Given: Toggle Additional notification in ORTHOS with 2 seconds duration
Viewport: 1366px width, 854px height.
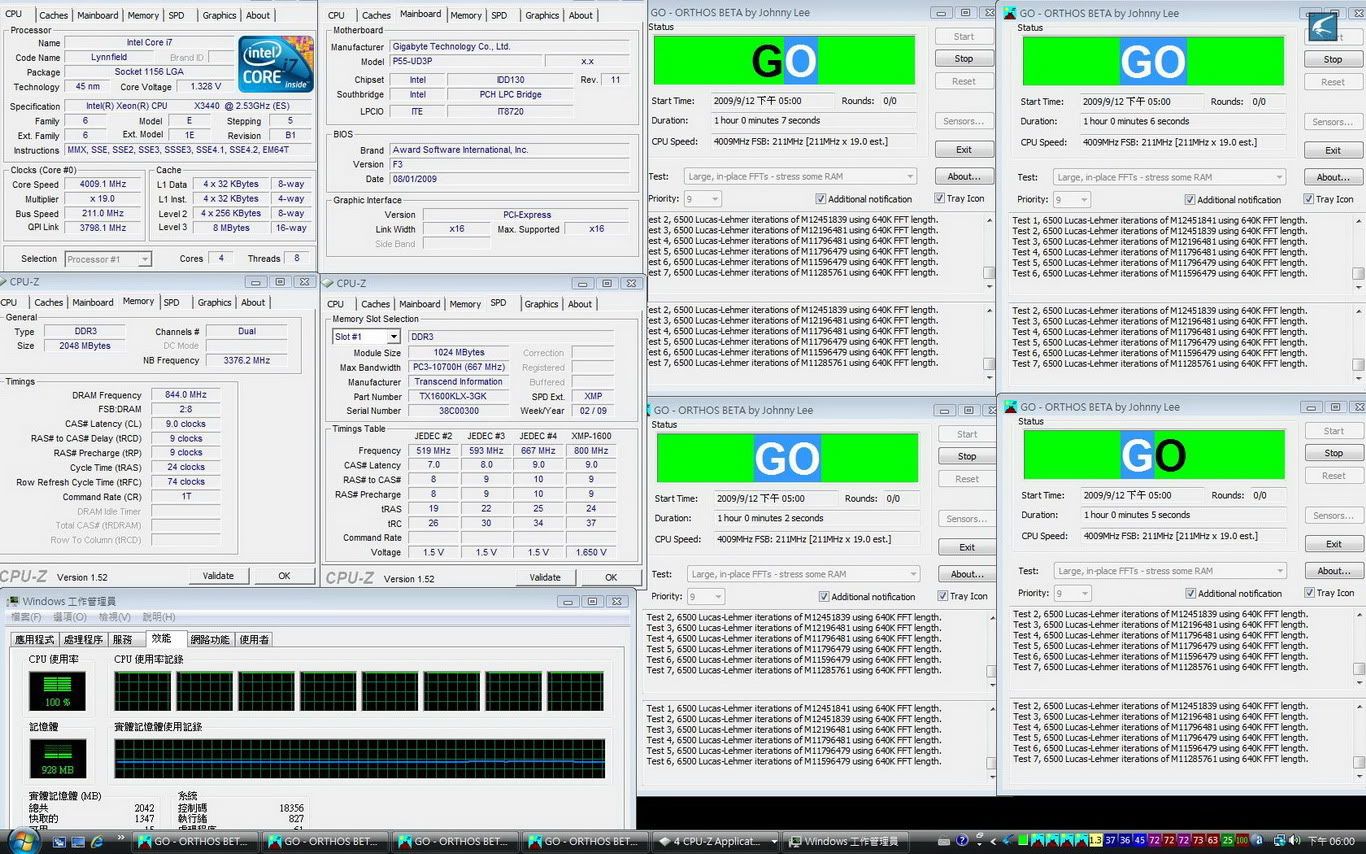Looking at the screenshot, I should 824,596.
